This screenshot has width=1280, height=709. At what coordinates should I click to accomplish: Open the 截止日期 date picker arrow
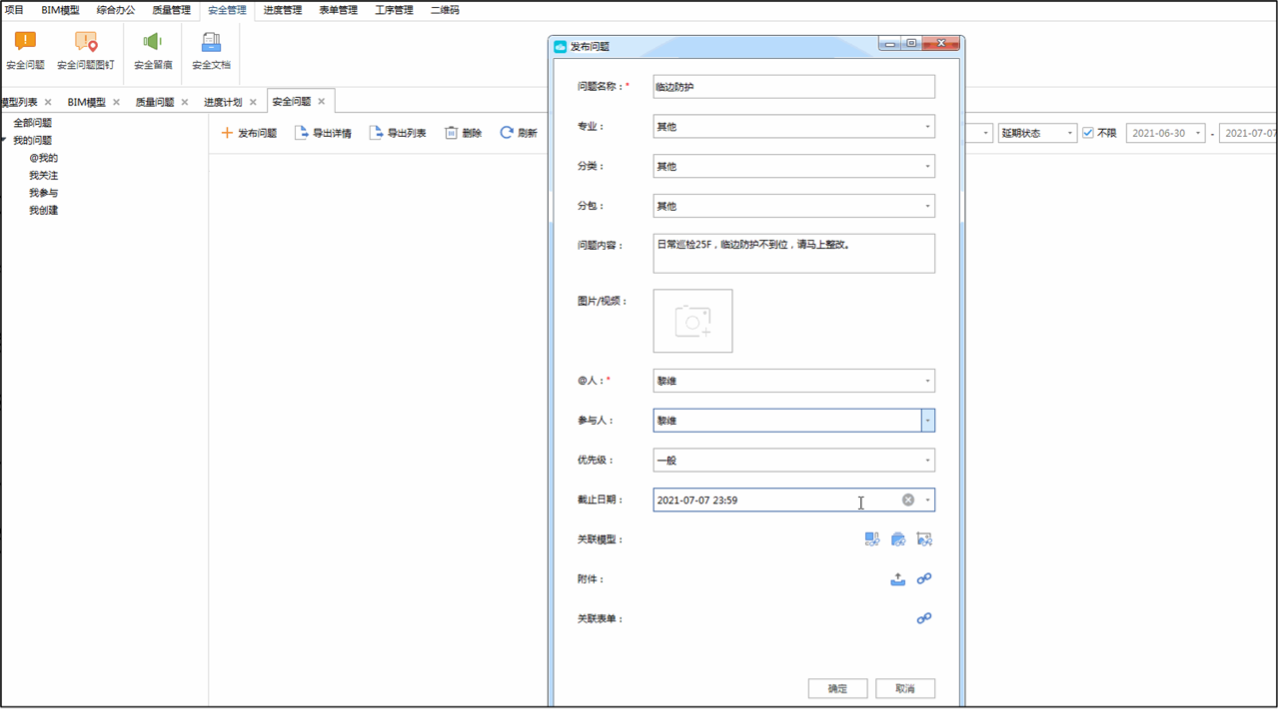928,500
